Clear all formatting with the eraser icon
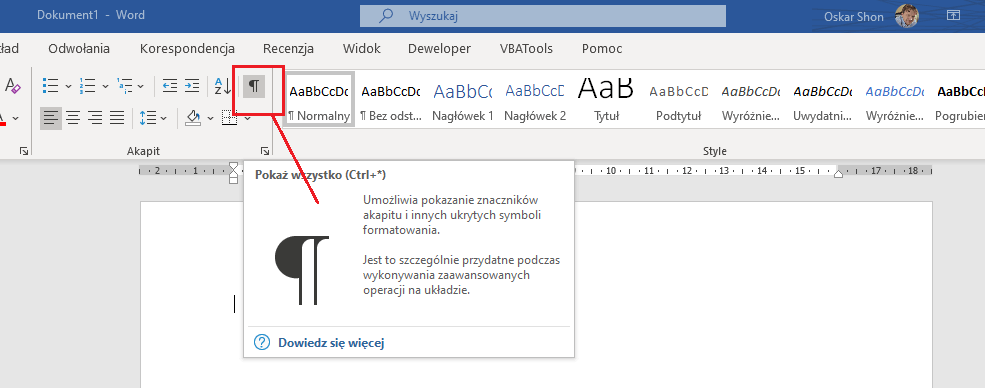The image size is (985, 388). [13, 85]
